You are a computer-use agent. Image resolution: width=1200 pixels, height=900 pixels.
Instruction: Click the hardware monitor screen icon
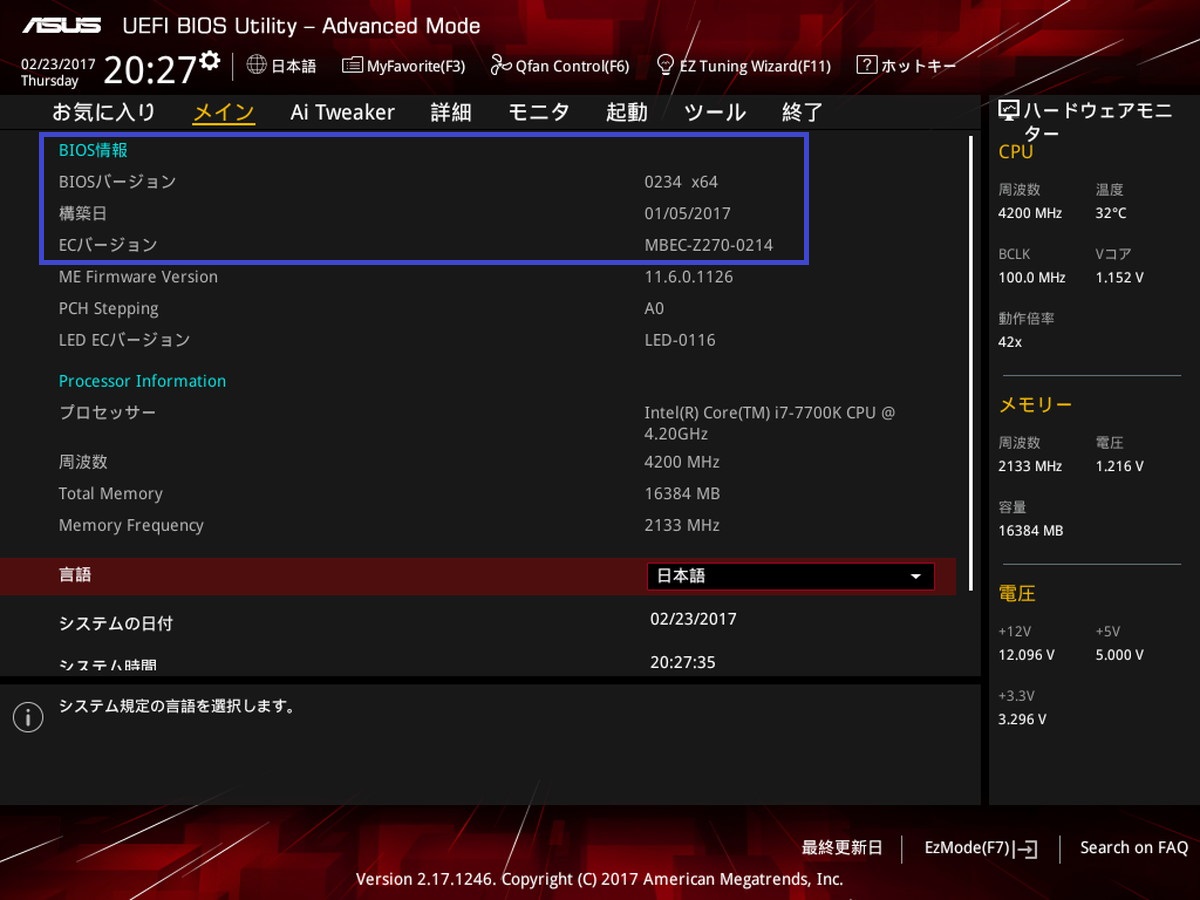click(1009, 111)
